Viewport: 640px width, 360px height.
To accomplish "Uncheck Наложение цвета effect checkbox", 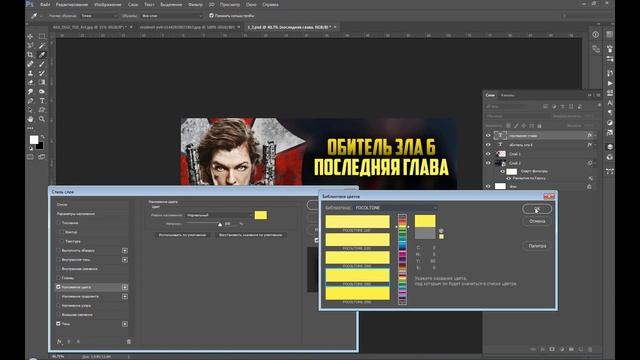I will [x=58, y=287].
